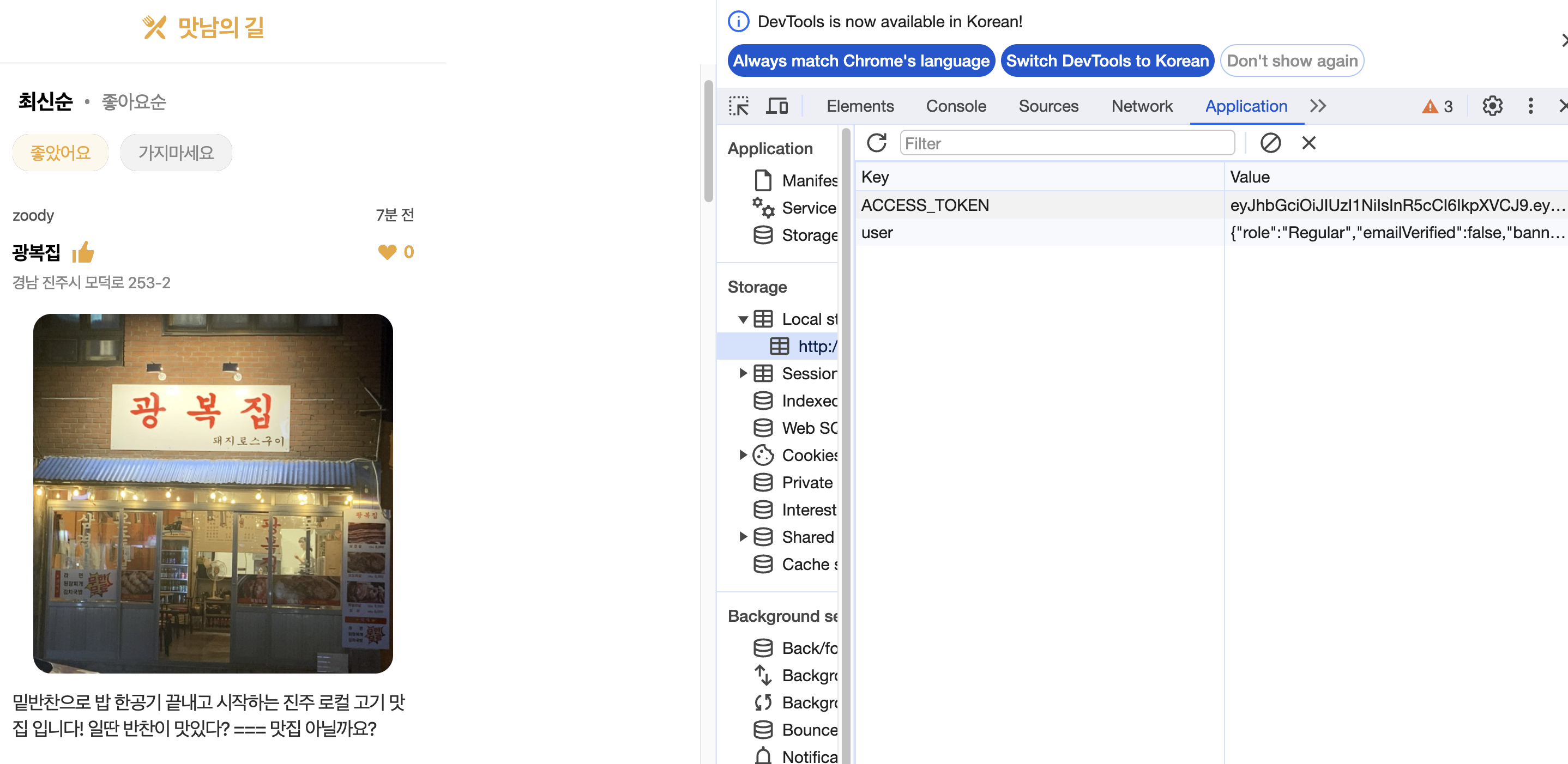Collapse the Local storage tree node
1568x764 pixels.
[743, 319]
